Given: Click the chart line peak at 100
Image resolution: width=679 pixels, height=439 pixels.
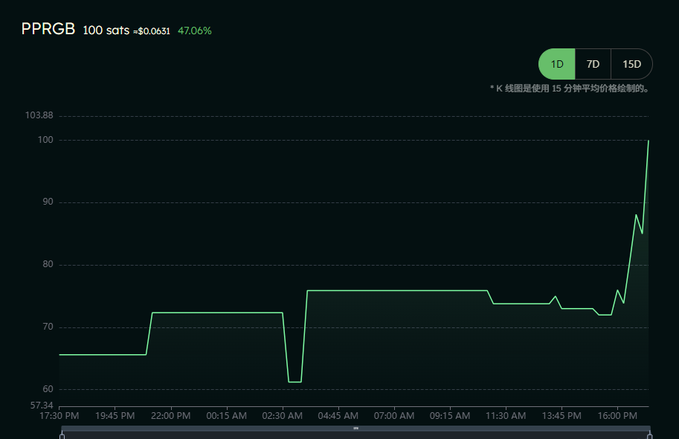Looking at the screenshot, I should [648, 140].
